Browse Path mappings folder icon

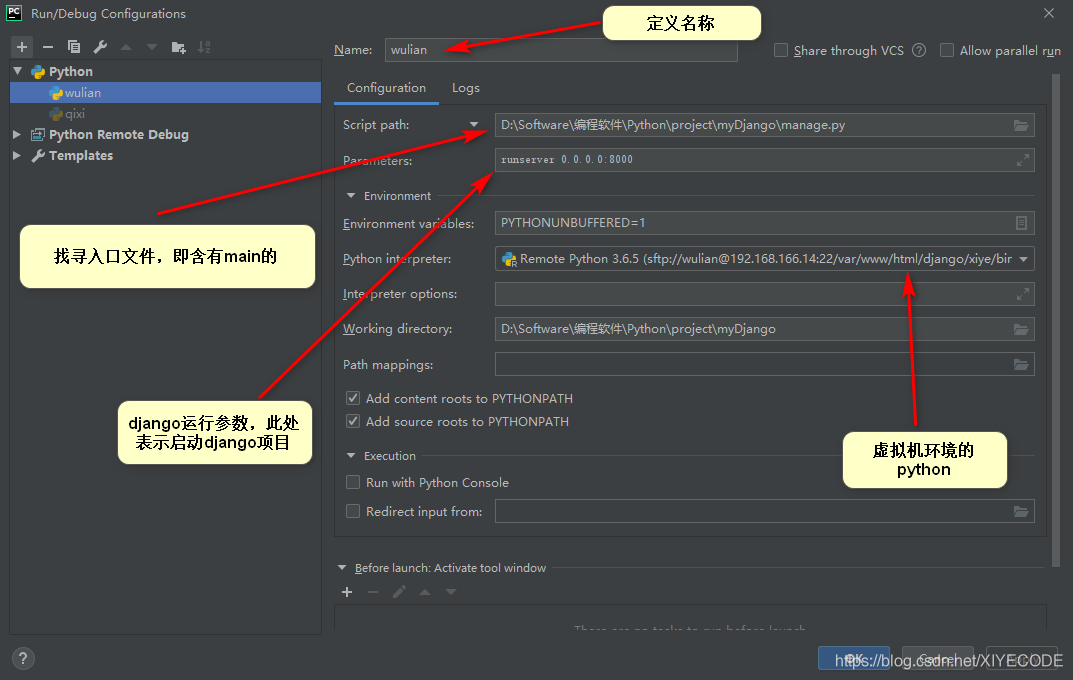[x=1021, y=365]
